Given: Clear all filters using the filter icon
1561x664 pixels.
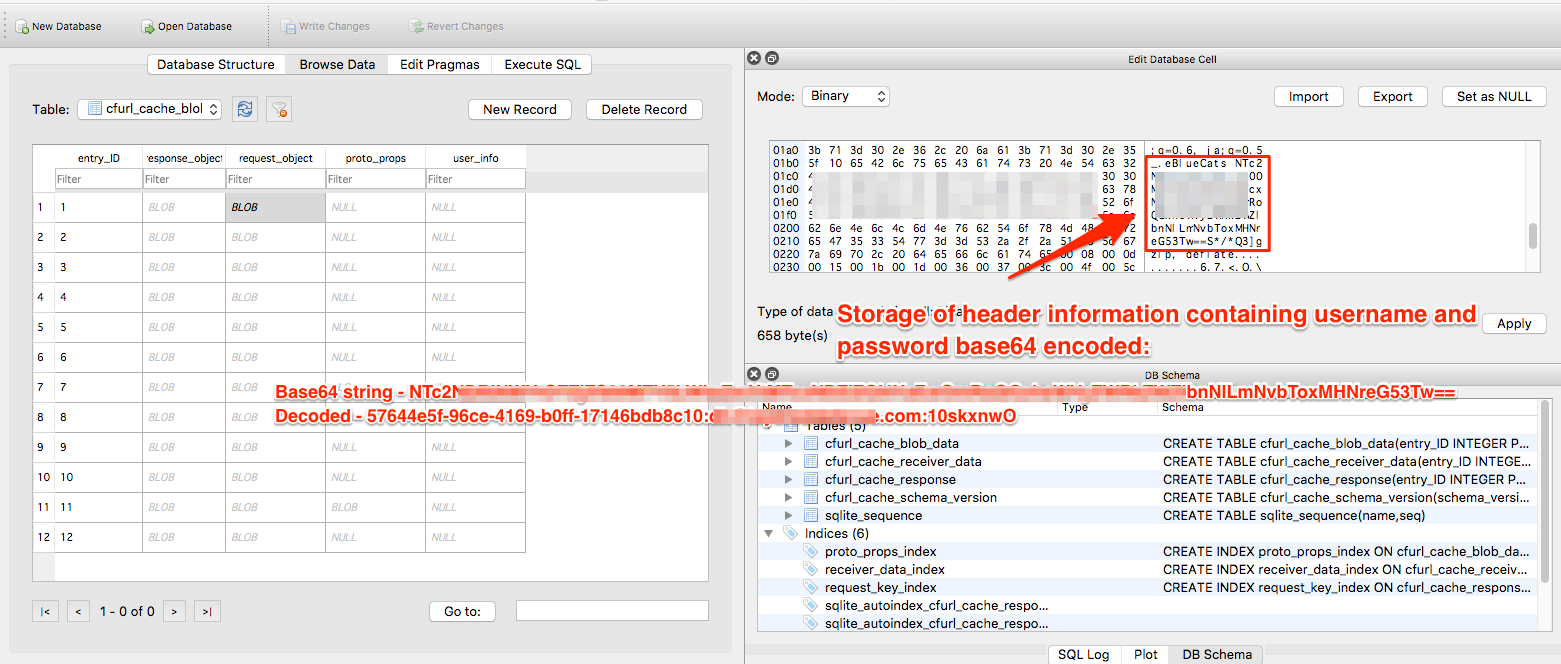Looking at the screenshot, I should 280,109.
